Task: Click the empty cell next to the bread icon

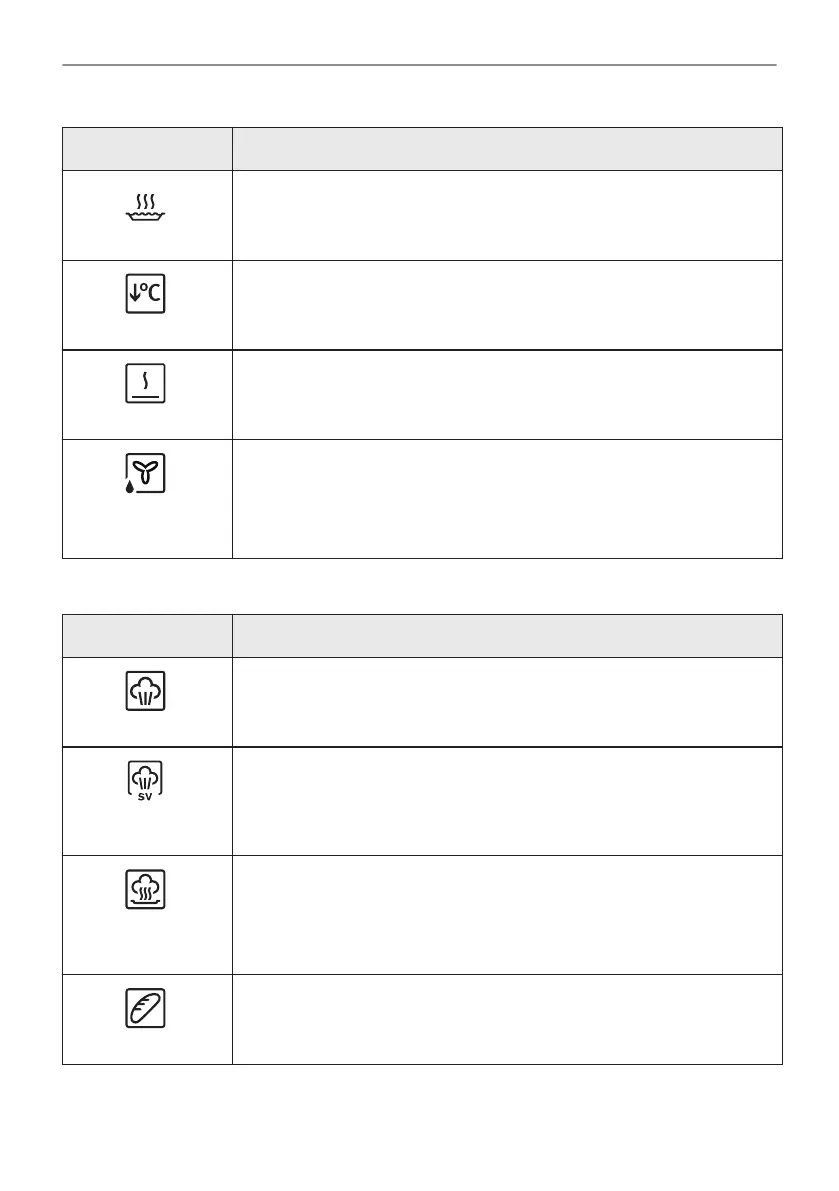Action: coord(506,1018)
